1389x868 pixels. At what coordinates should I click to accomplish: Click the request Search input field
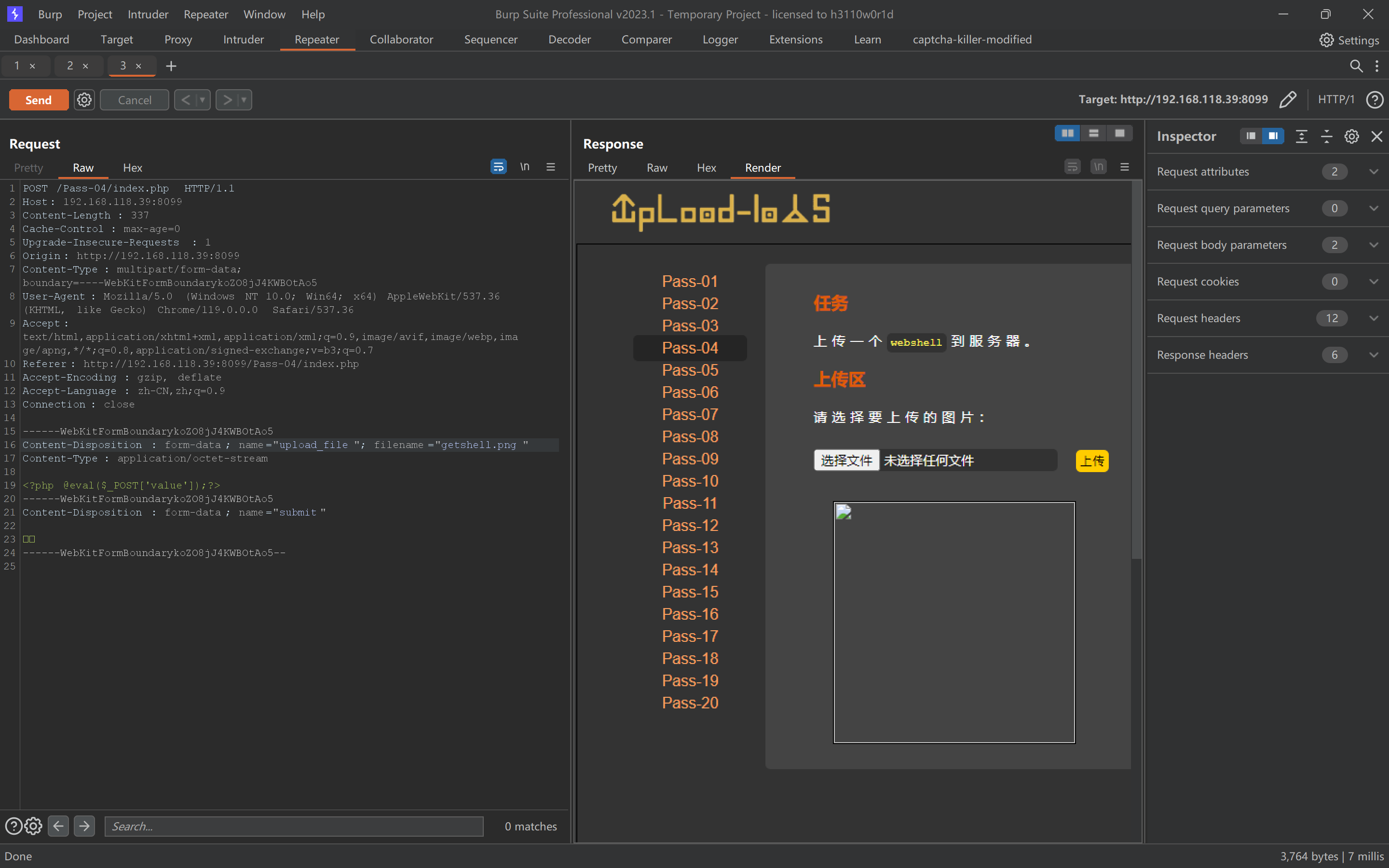pos(294,826)
